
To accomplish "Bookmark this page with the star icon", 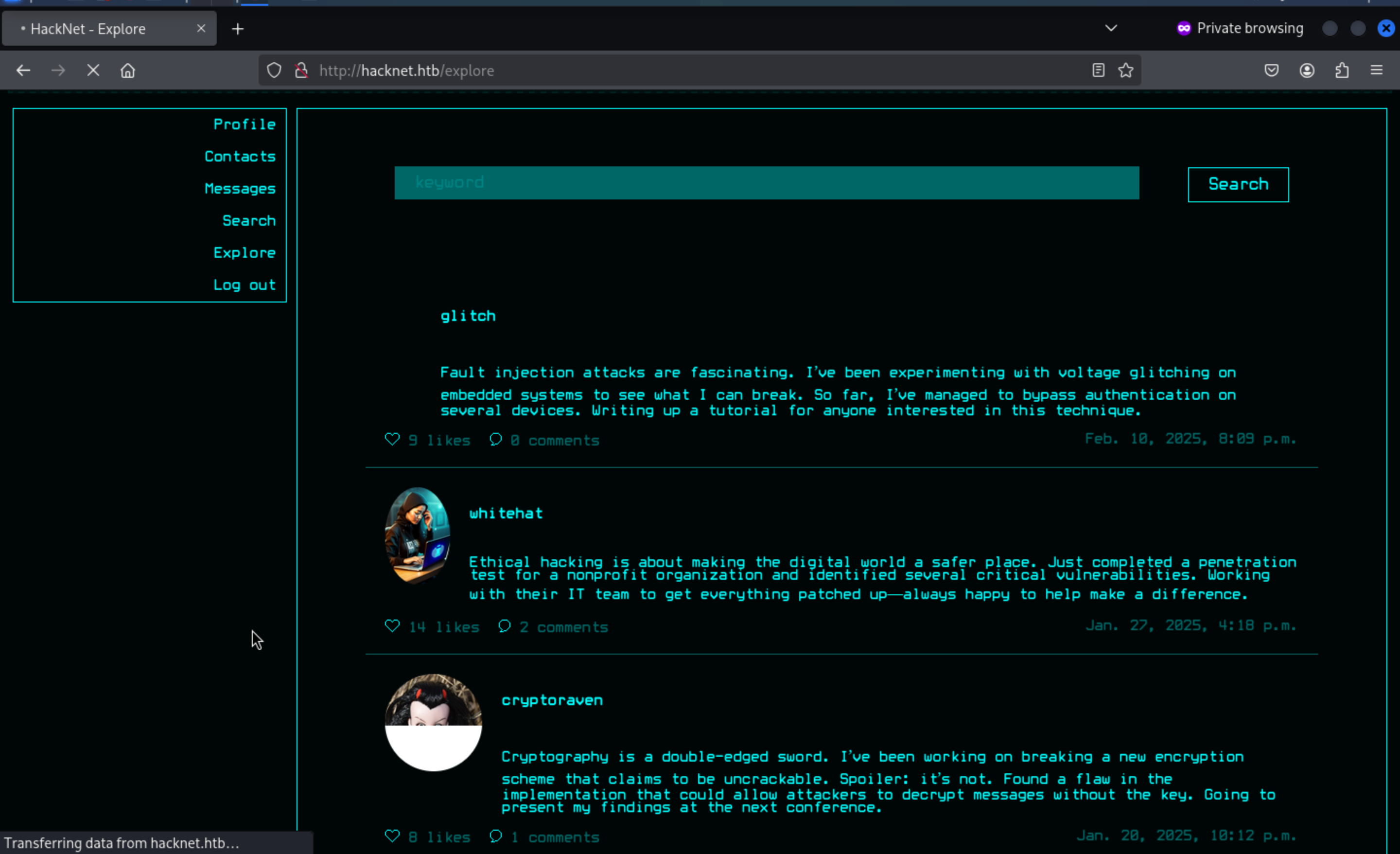I will pyautogui.click(x=1125, y=71).
